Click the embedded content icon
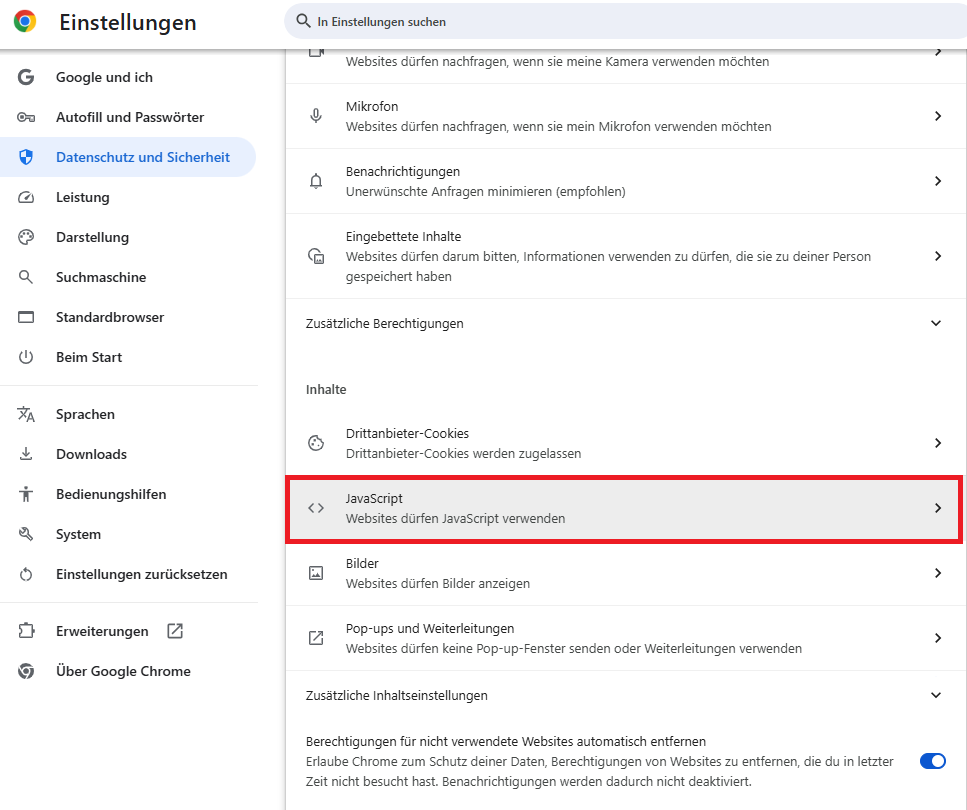 coord(316,256)
